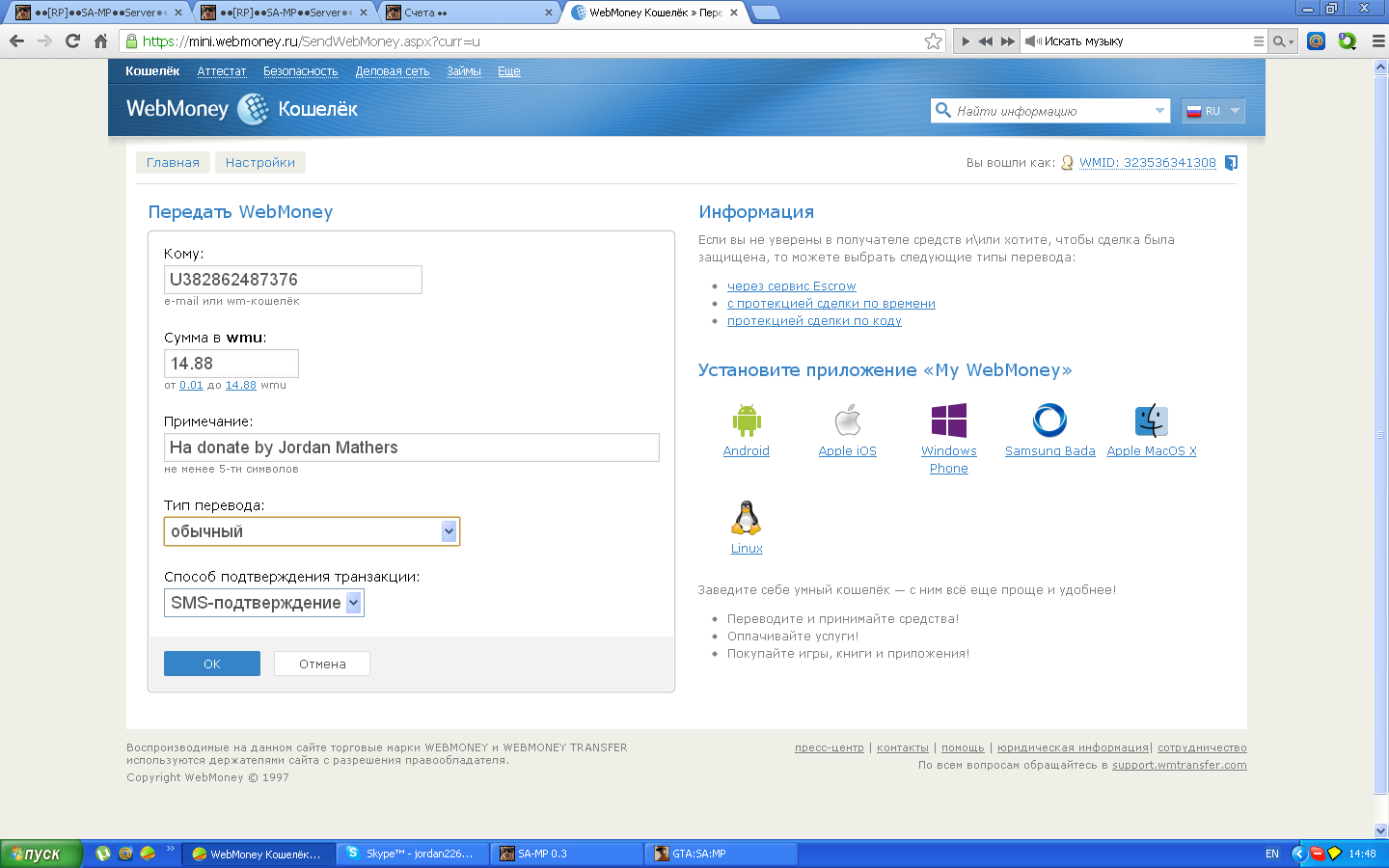The height and width of the screenshot is (868, 1389).
Task: Click the browser address bar URL
Action: pos(312,41)
